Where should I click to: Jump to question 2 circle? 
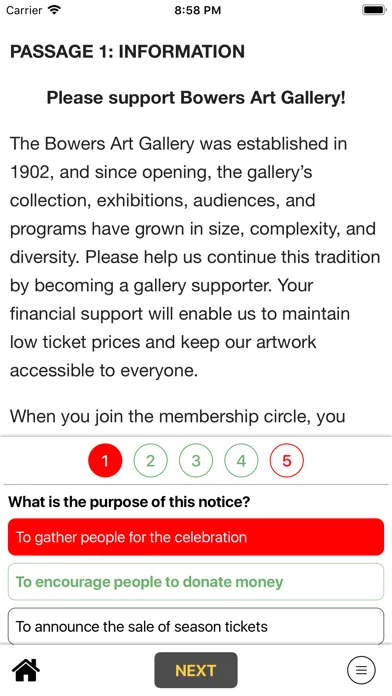pyautogui.click(x=150, y=461)
